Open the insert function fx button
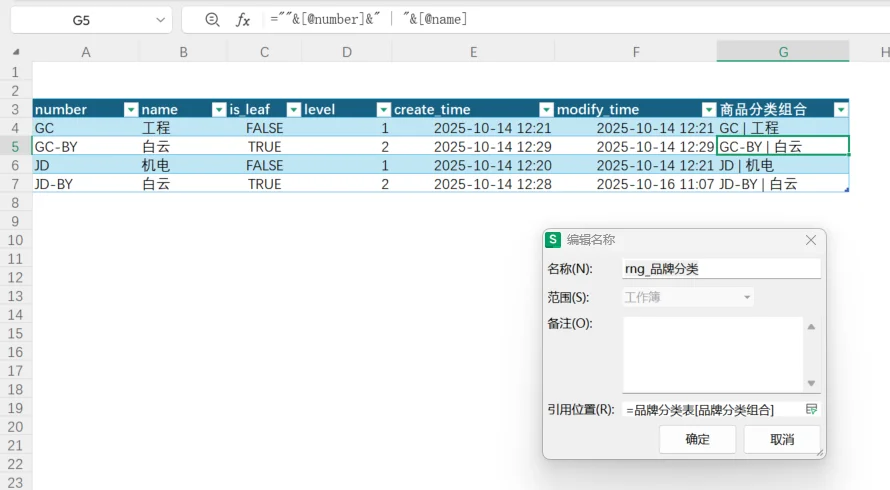 [x=243, y=20]
